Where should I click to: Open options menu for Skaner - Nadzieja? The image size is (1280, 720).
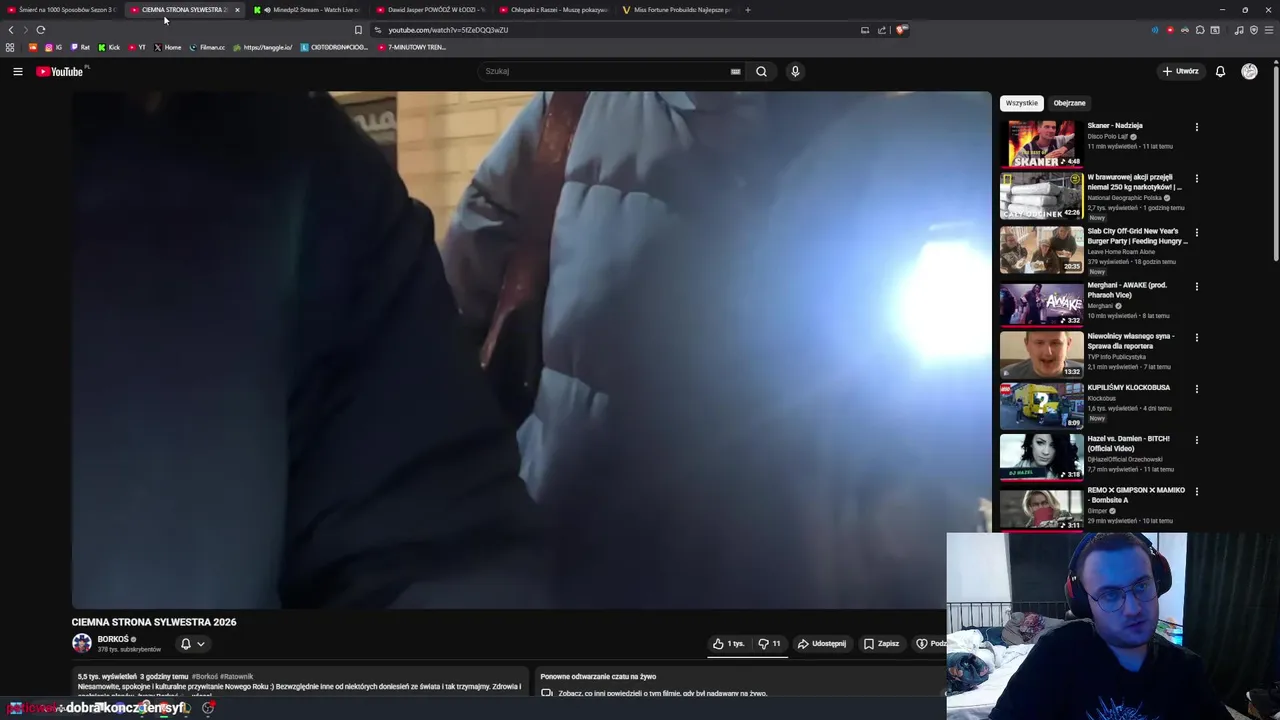coord(1196,127)
